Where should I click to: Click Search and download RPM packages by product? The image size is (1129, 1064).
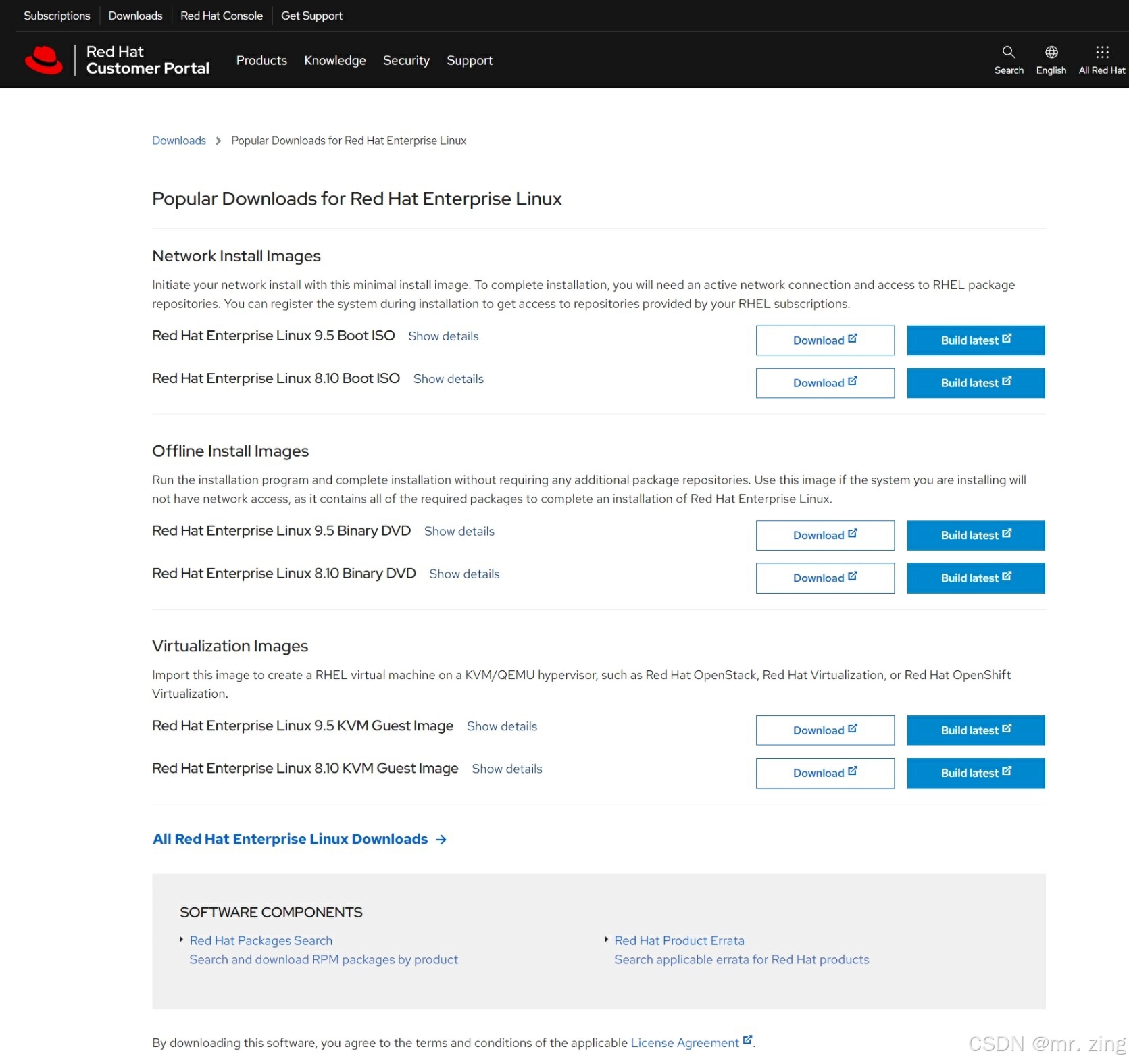pyautogui.click(x=324, y=959)
